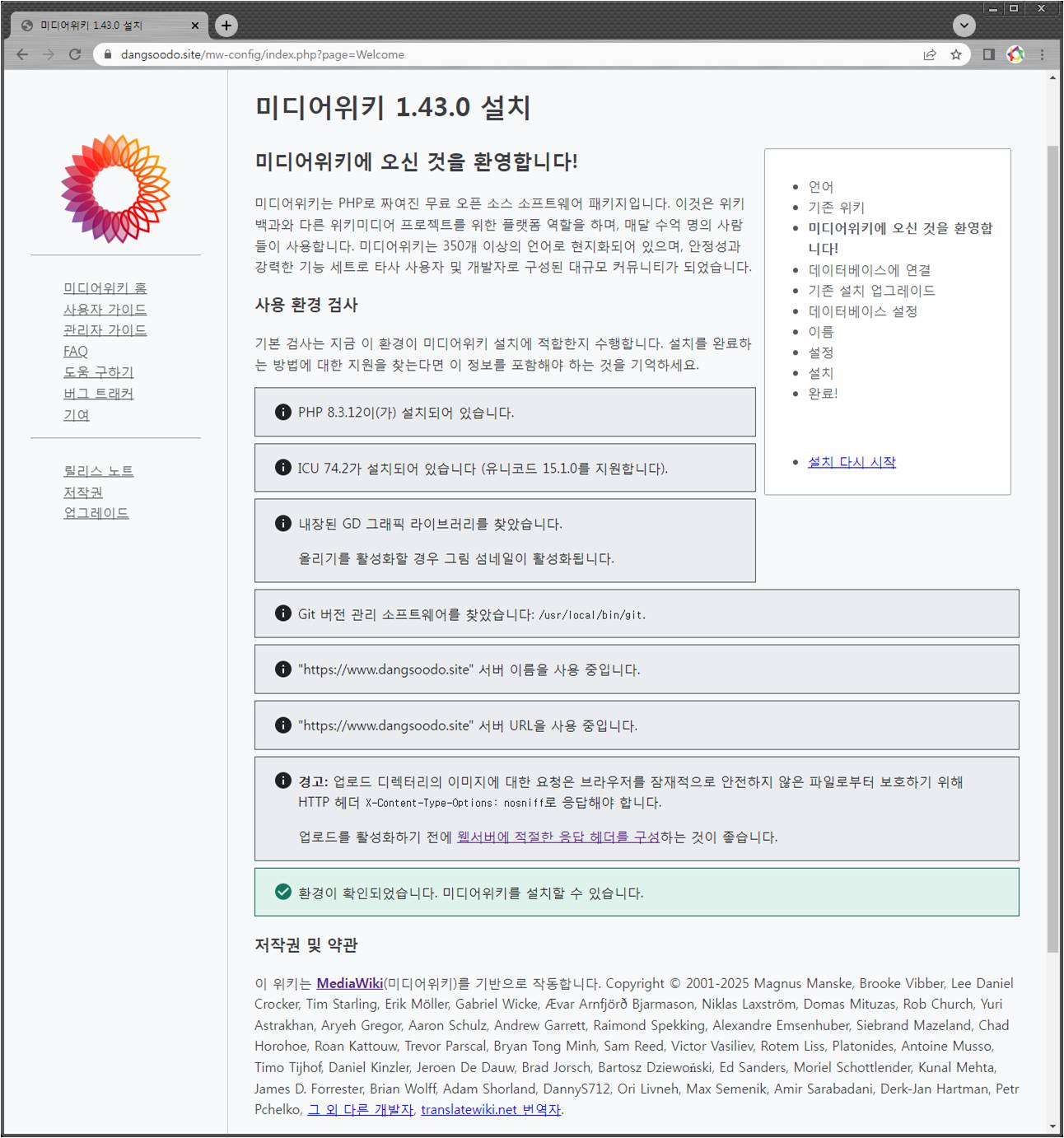Reload the page with refresh icon

tap(75, 54)
